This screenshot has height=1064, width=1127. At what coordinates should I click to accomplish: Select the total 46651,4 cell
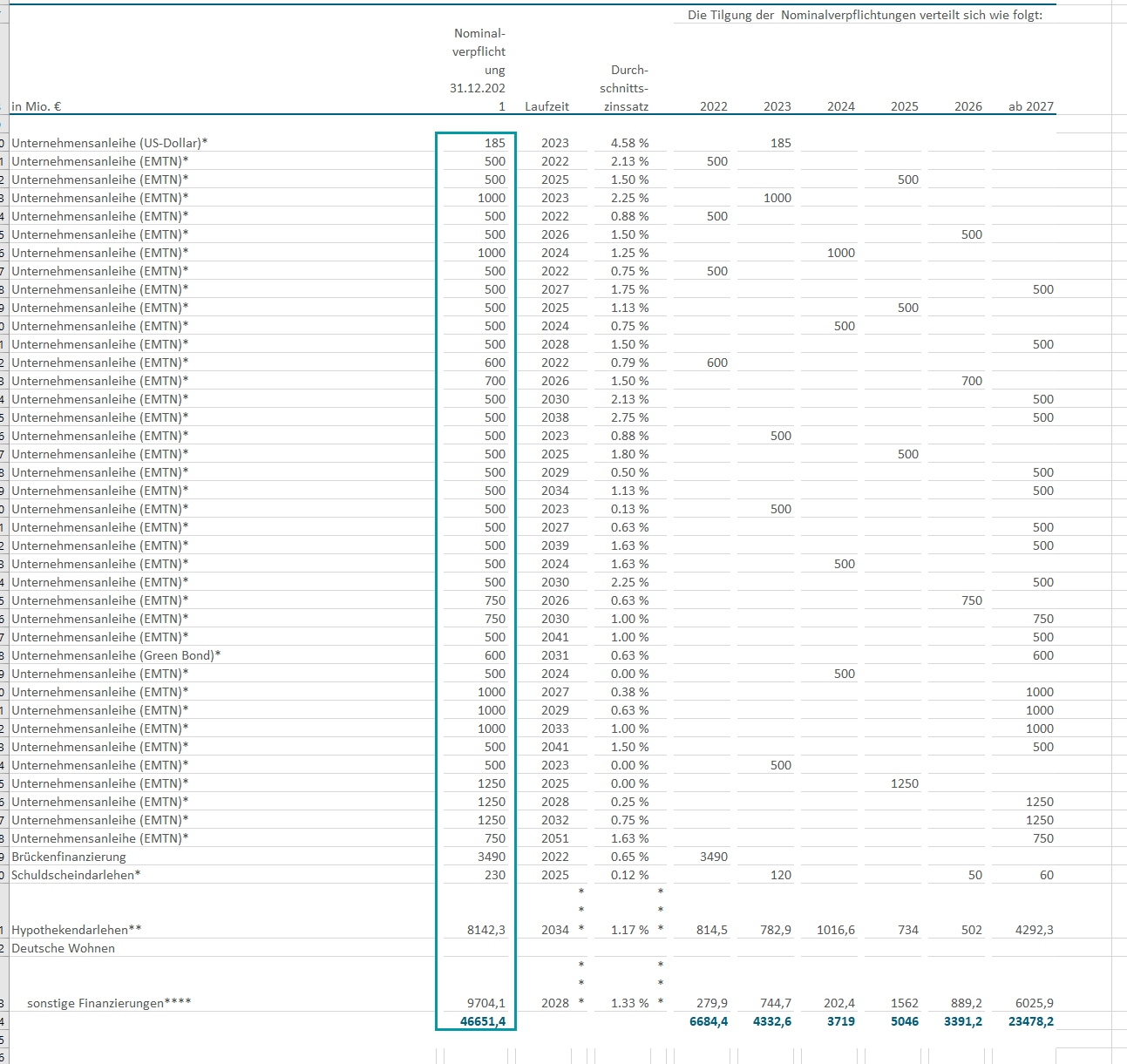tap(483, 1021)
